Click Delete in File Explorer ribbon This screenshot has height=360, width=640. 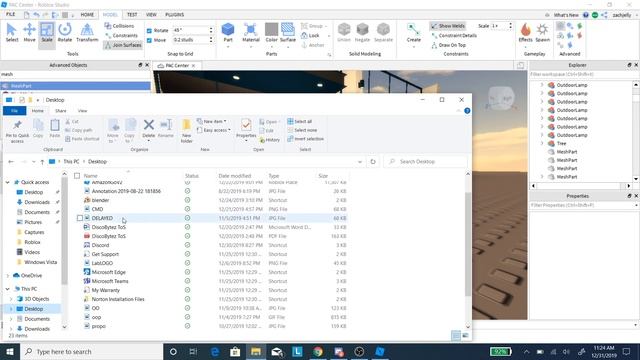pos(149,129)
